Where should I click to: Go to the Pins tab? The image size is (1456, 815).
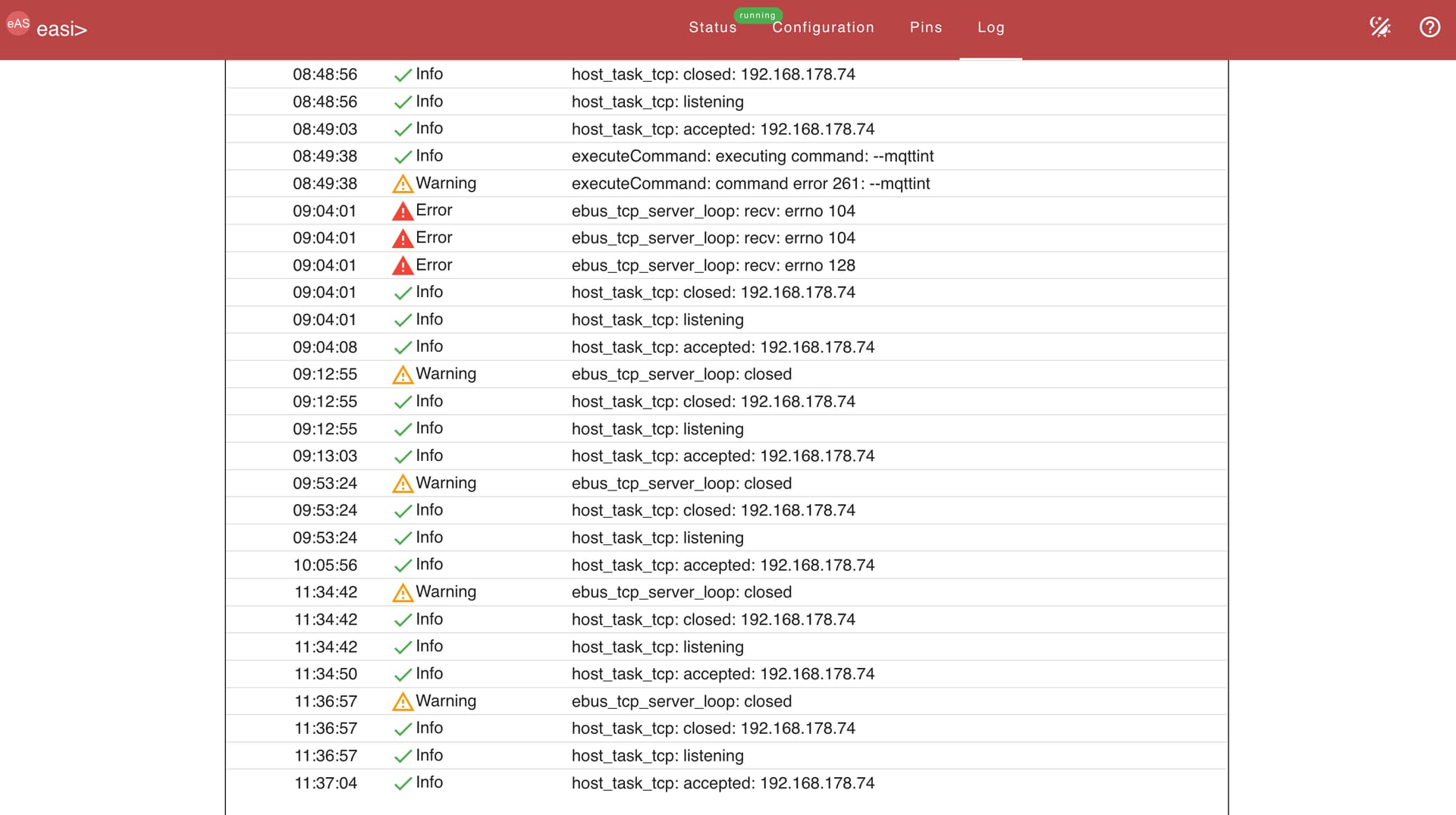pyautogui.click(x=925, y=27)
